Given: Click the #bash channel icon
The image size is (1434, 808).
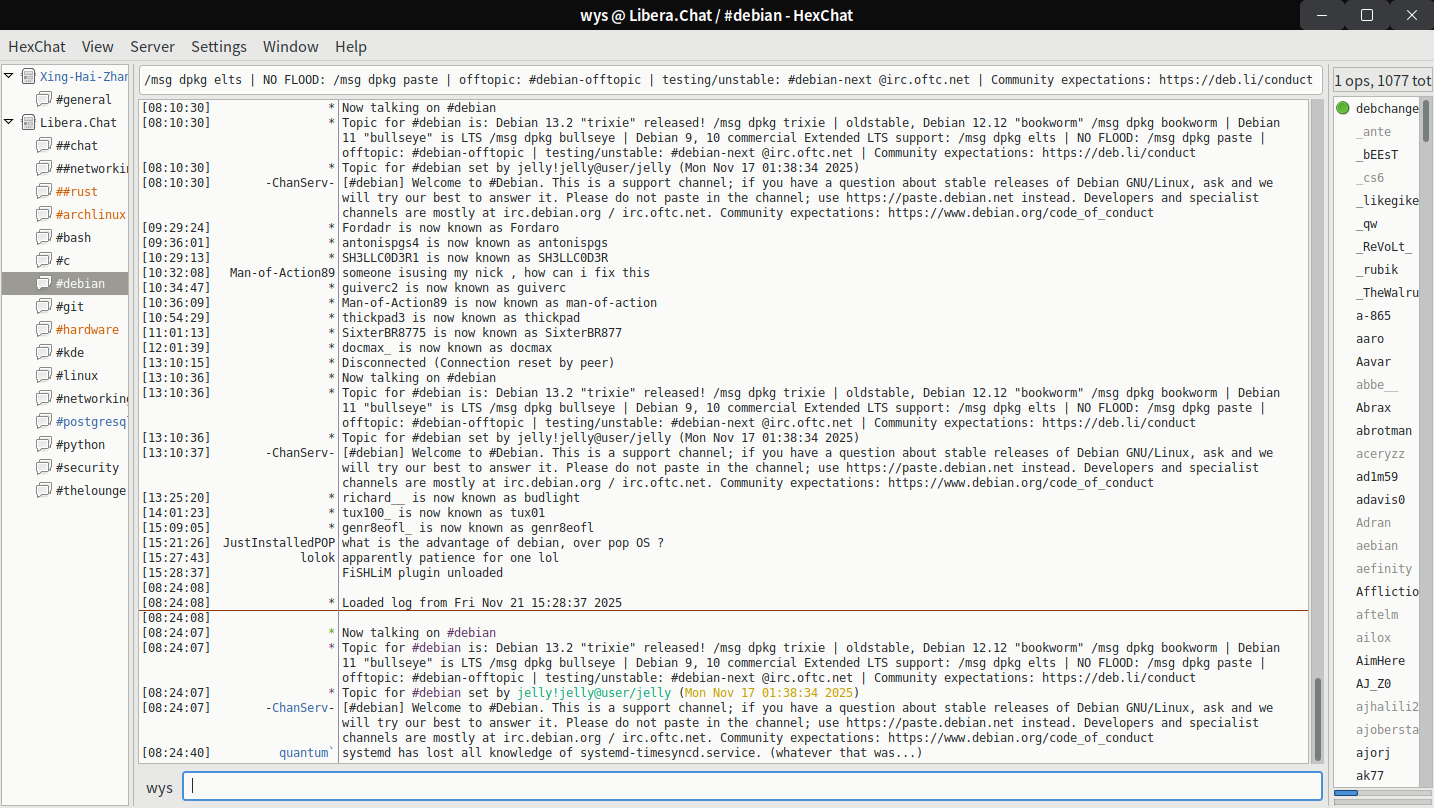Looking at the screenshot, I should click(x=44, y=237).
